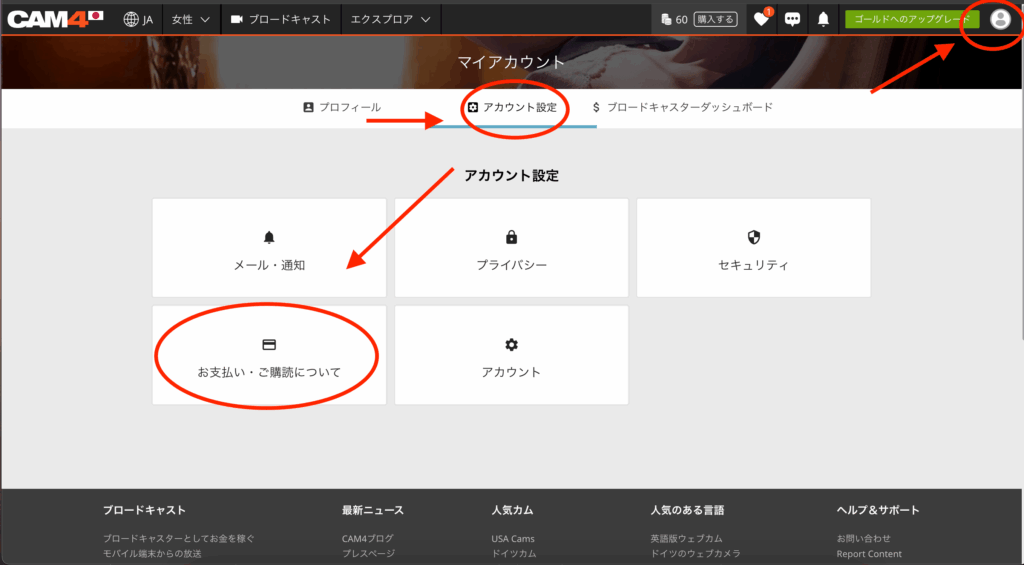Open the メール・通知 settings card
The image size is (1024, 565).
pyautogui.click(x=269, y=248)
